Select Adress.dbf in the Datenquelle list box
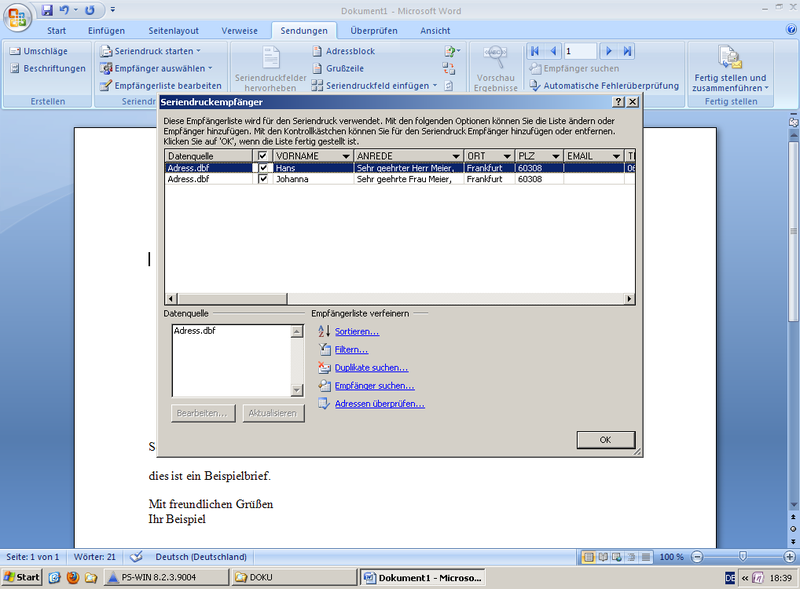The width and height of the screenshot is (800, 589). point(195,331)
